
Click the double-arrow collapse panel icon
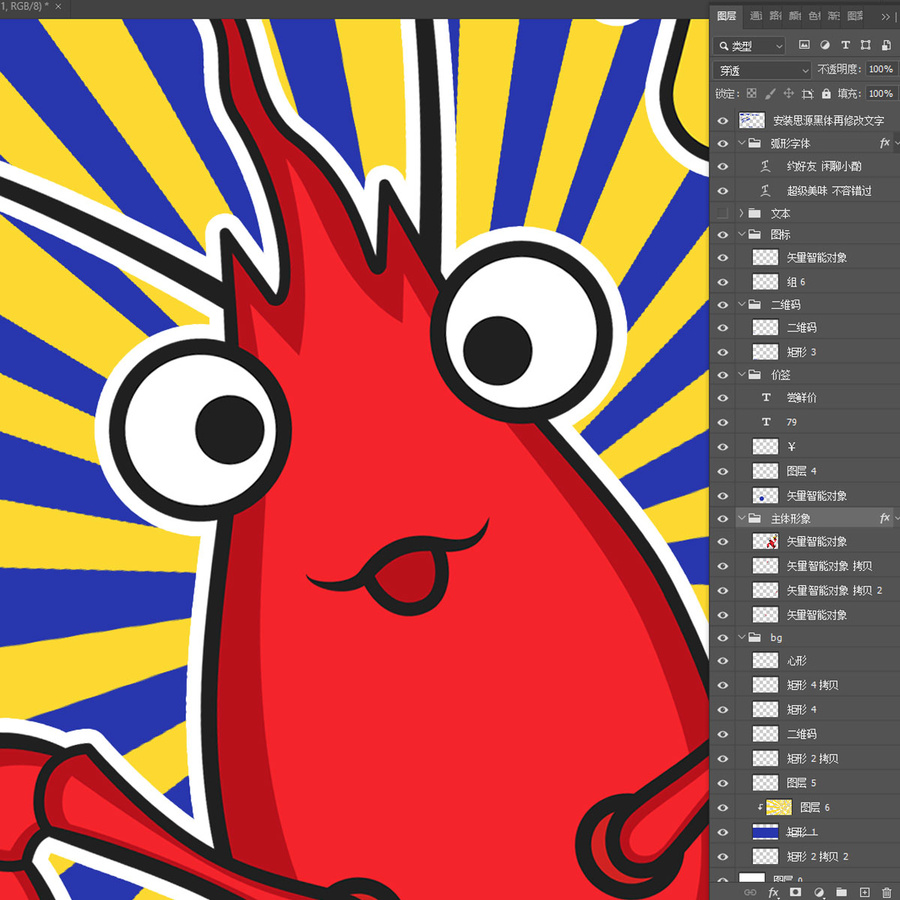pyautogui.click(x=885, y=17)
